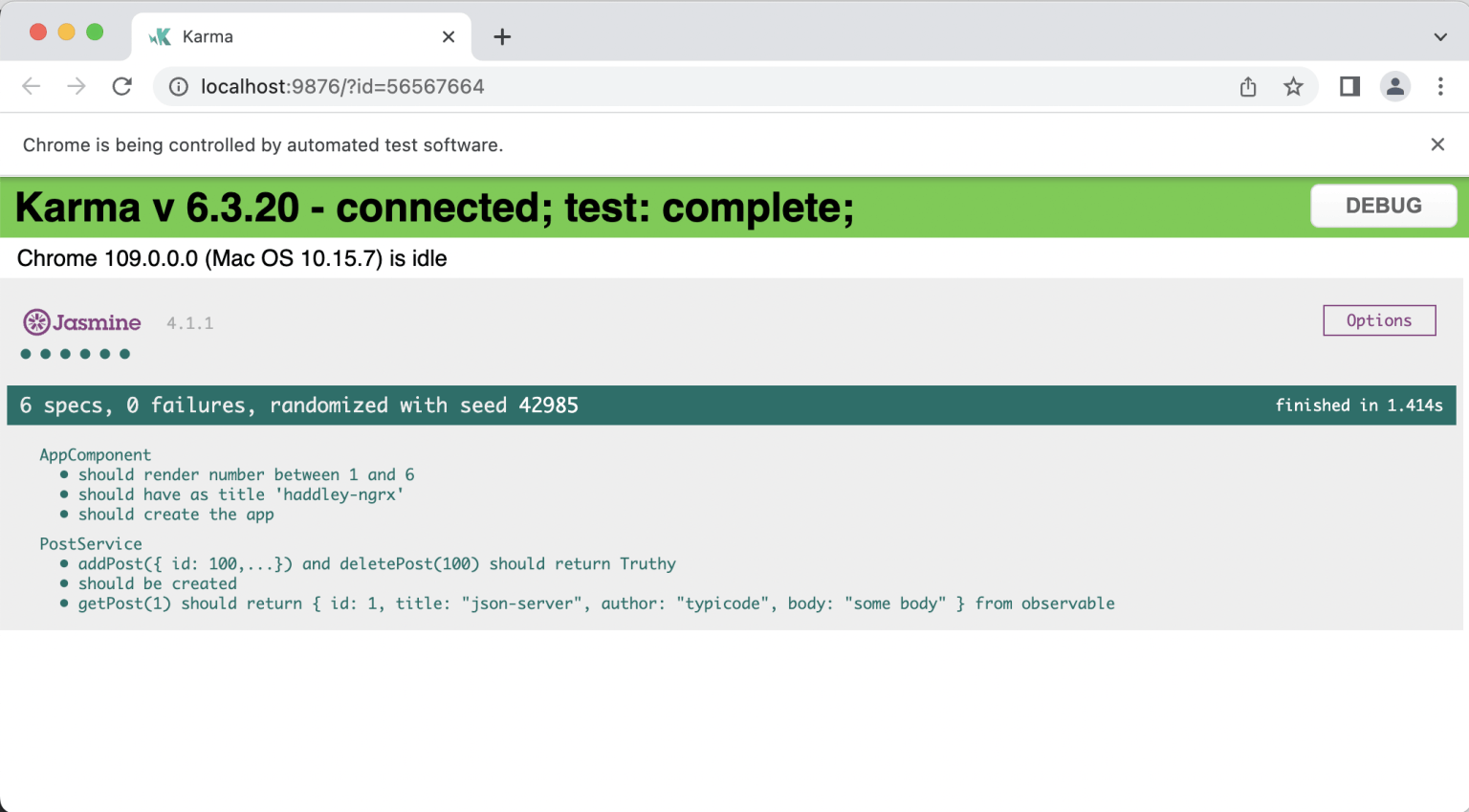Bookmark this page with the star
Viewport: 1469px width, 812px height.
pos(1293,87)
